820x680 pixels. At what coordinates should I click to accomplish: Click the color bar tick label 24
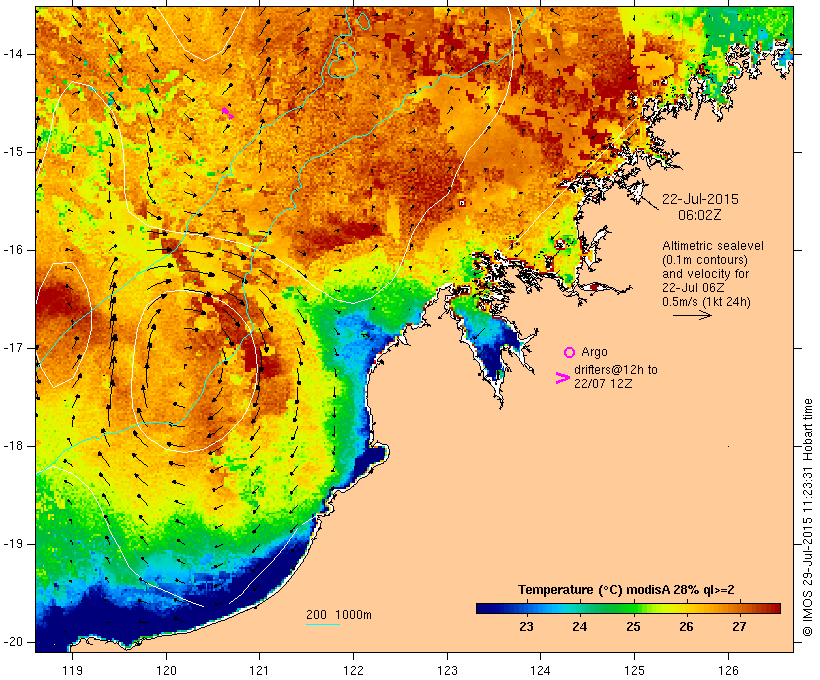579,627
